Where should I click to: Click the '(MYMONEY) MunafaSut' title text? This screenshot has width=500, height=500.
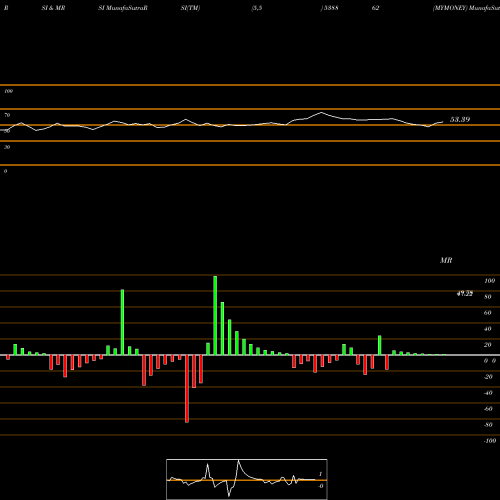[466, 8]
